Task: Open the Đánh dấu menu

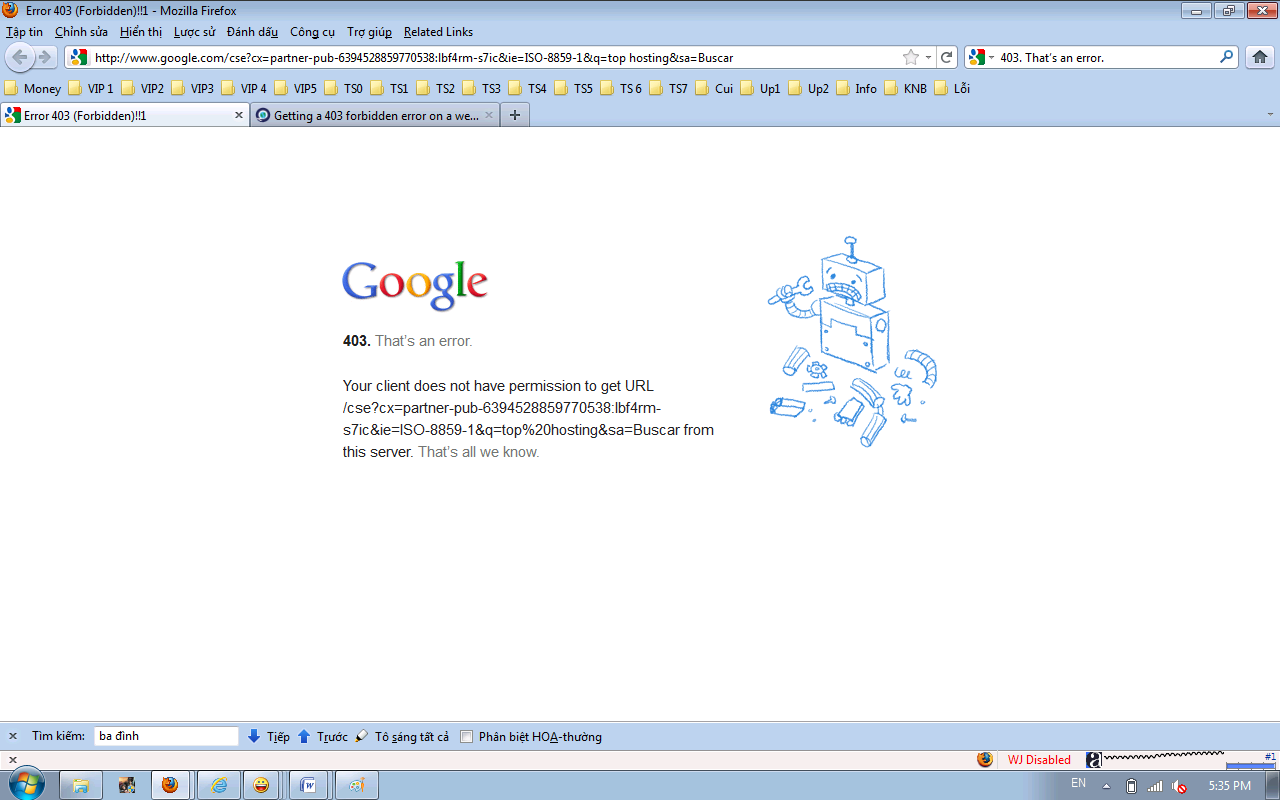Action: point(252,32)
